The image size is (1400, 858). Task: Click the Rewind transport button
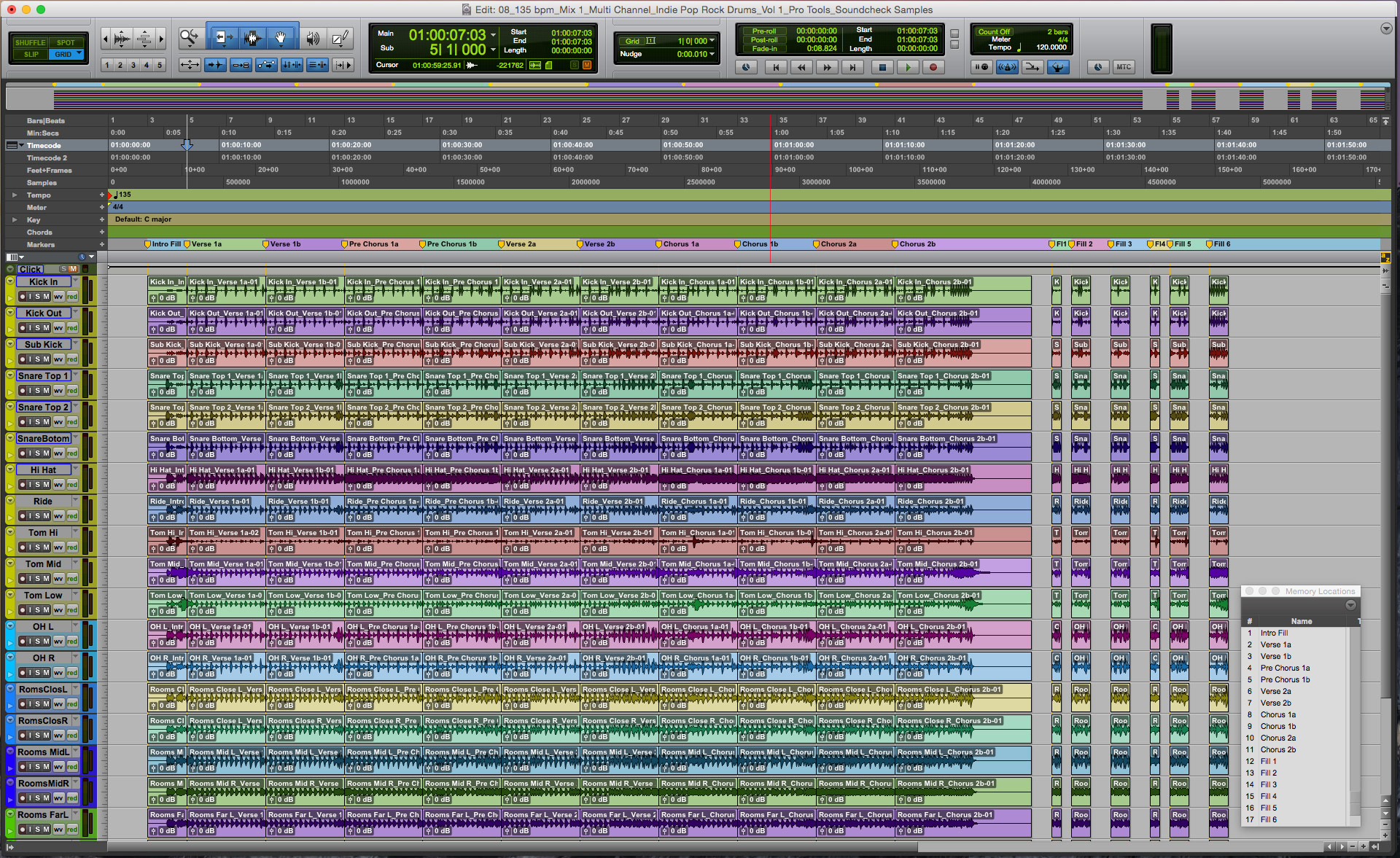point(801,67)
